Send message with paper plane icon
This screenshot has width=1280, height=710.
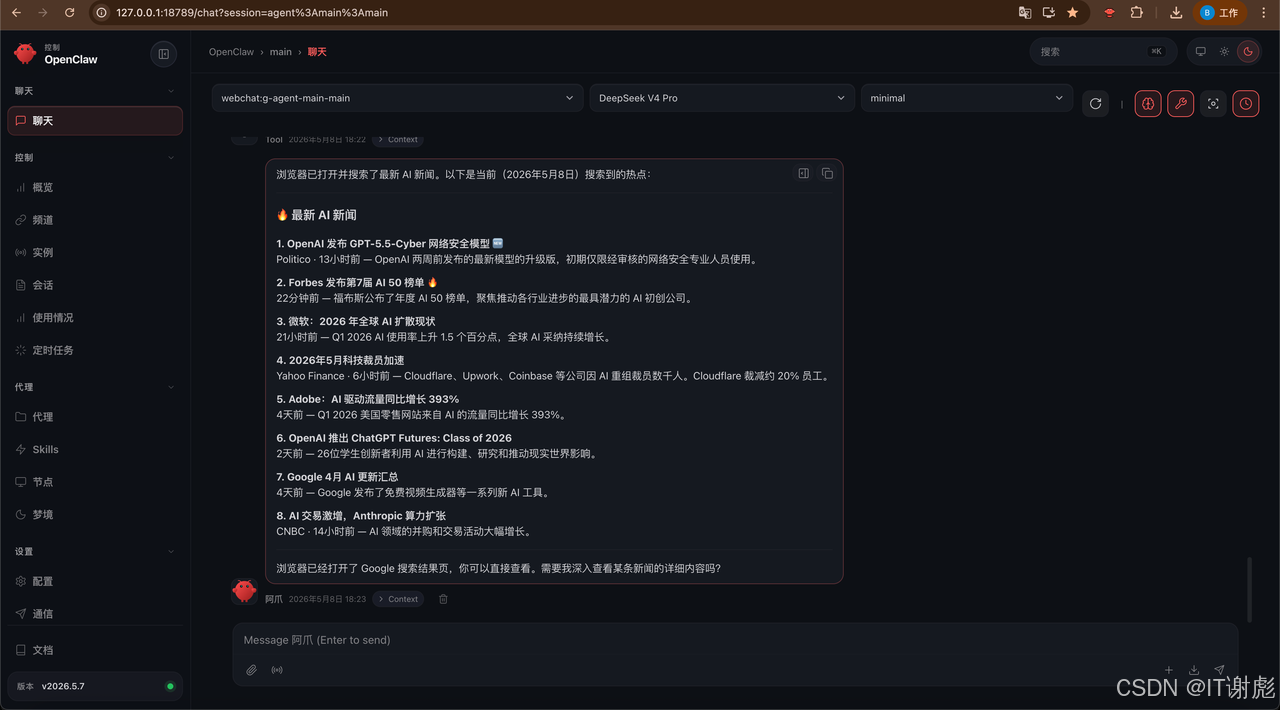1219,670
